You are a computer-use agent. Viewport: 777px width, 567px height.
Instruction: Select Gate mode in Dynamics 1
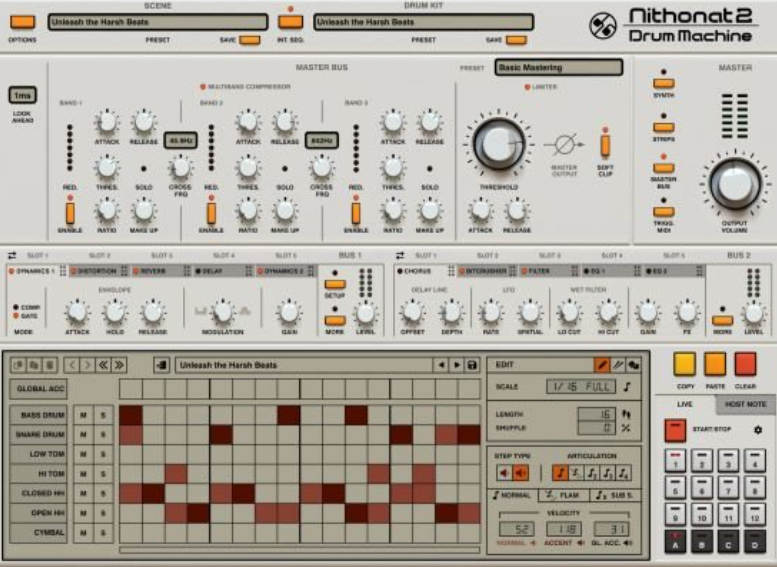[x=25, y=316]
